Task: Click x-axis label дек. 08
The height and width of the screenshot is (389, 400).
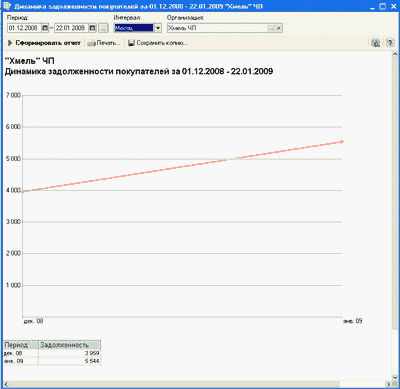Action: tap(33, 321)
